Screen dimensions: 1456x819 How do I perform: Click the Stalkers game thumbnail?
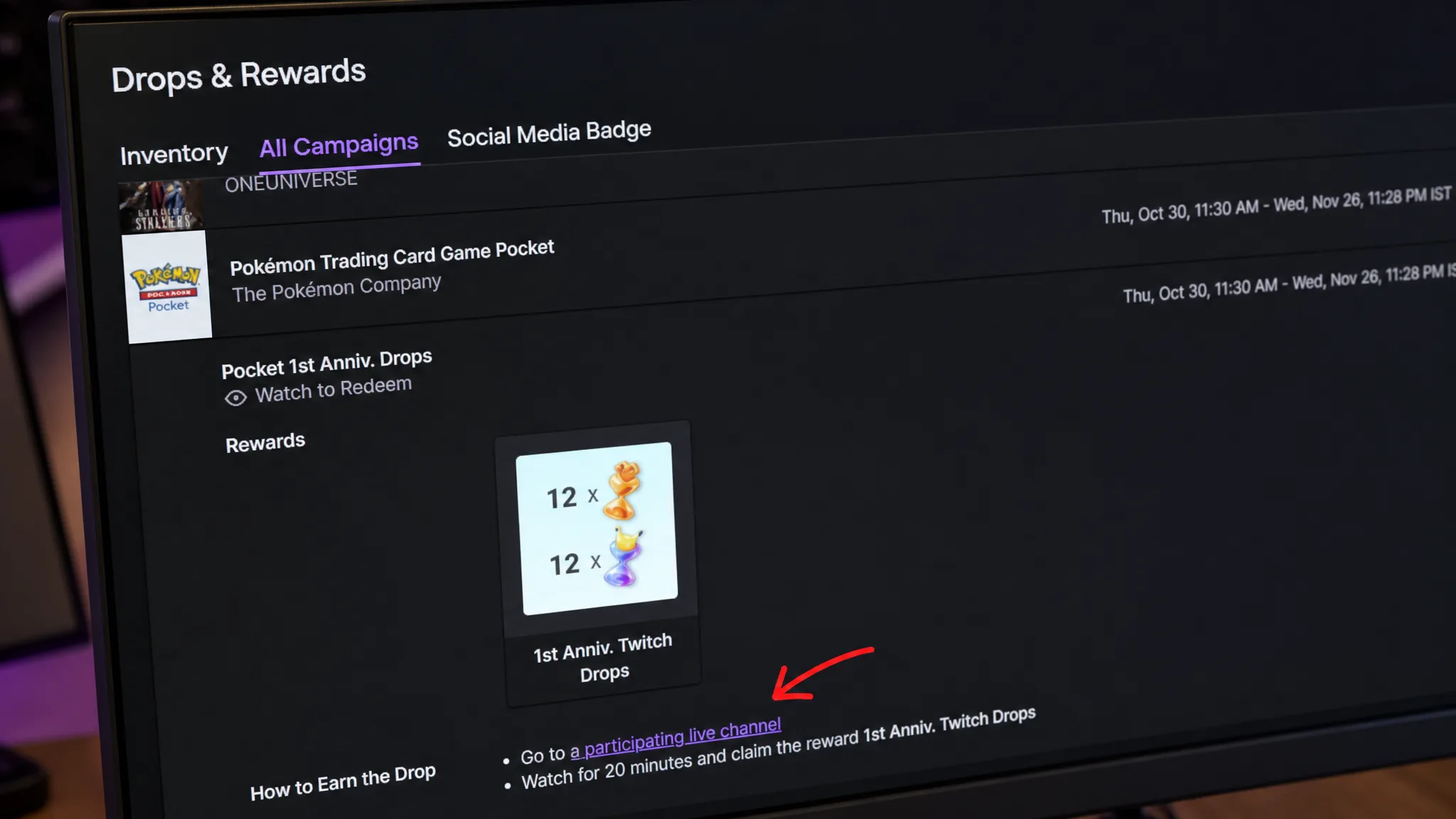(161, 206)
